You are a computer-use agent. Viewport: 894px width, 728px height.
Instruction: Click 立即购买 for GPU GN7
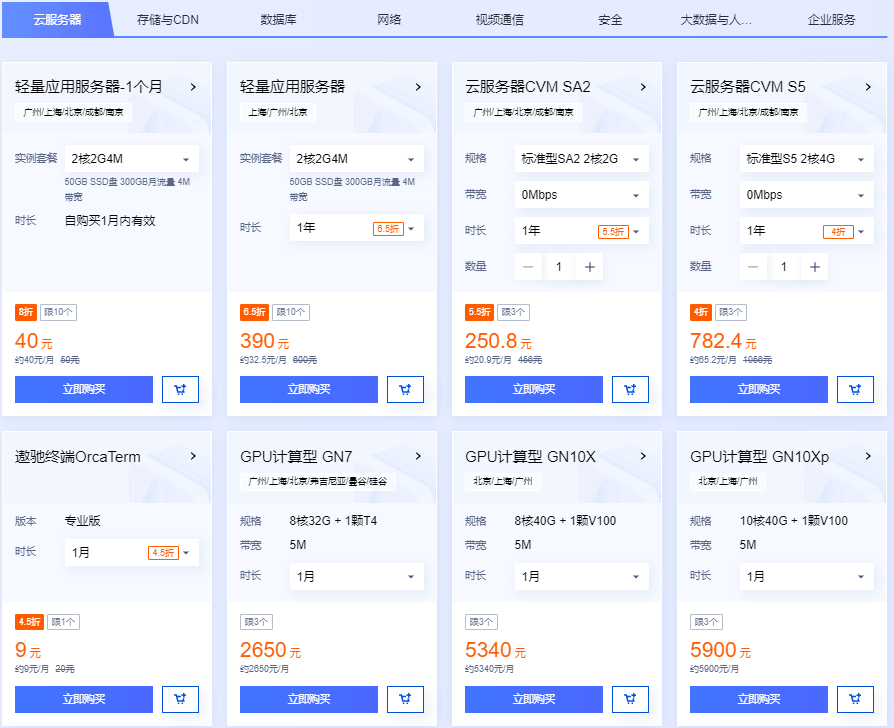click(309, 699)
